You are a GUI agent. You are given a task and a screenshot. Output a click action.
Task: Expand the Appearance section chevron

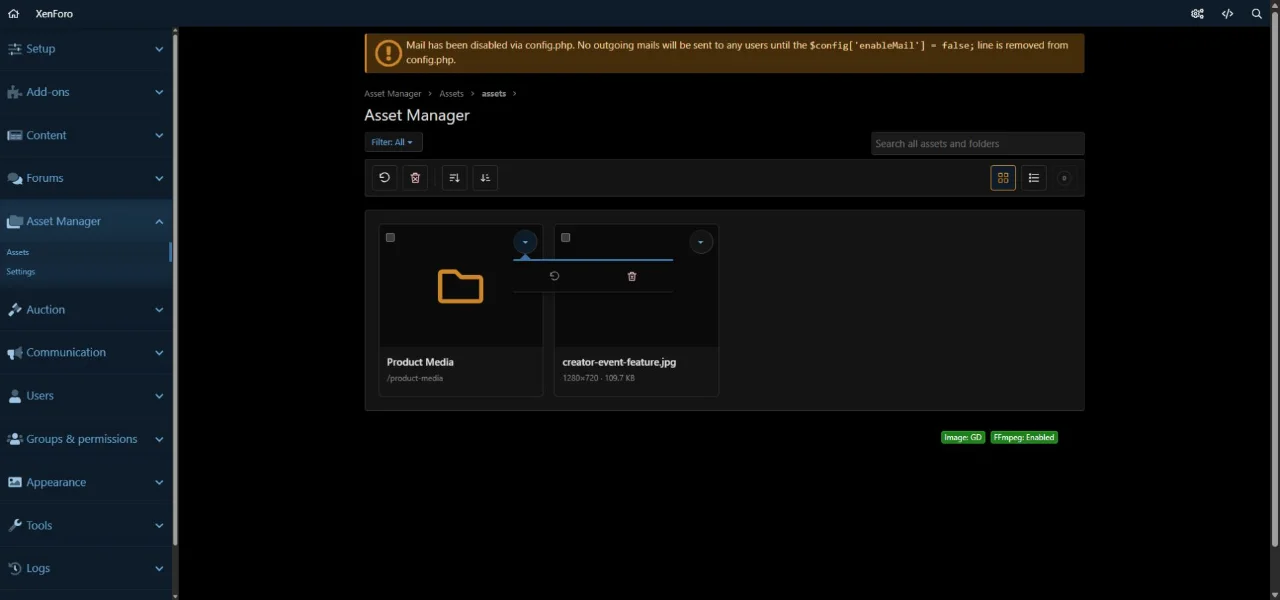[x=159, y=482]
